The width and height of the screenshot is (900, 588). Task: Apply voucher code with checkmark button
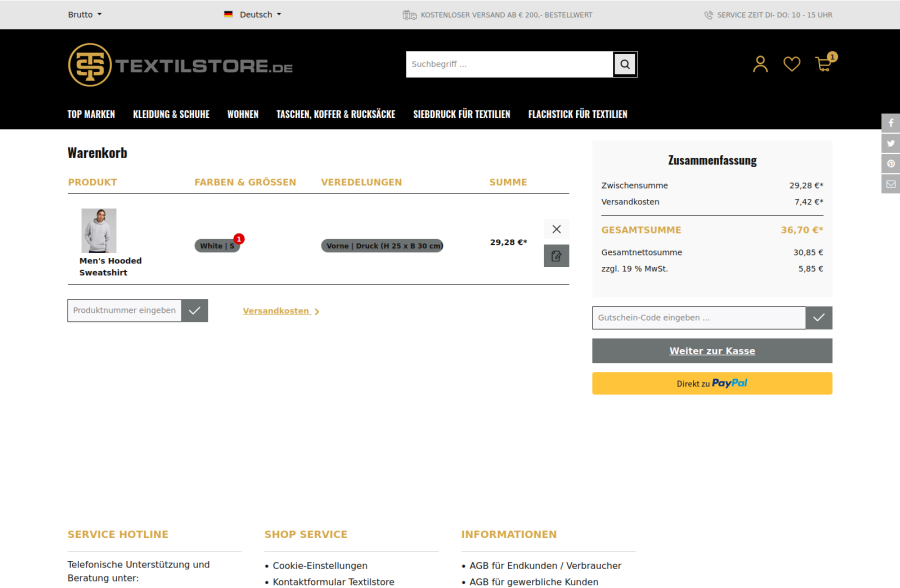coord(819,318)
